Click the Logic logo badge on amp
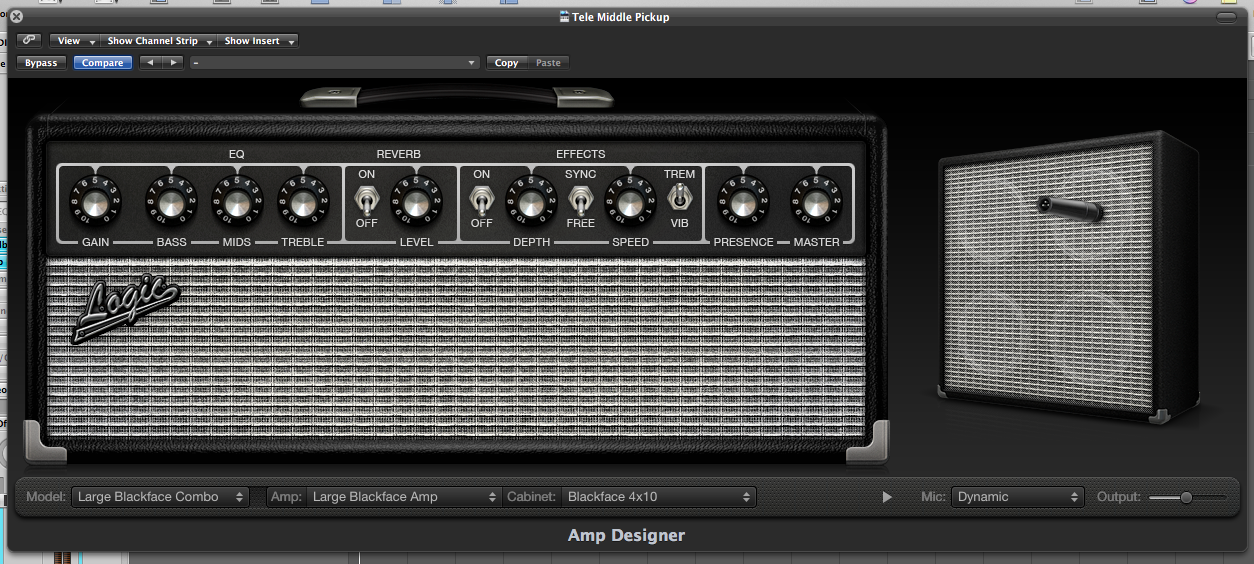Viewport: 1254px width, 564px height. click(x=125, y=308)
